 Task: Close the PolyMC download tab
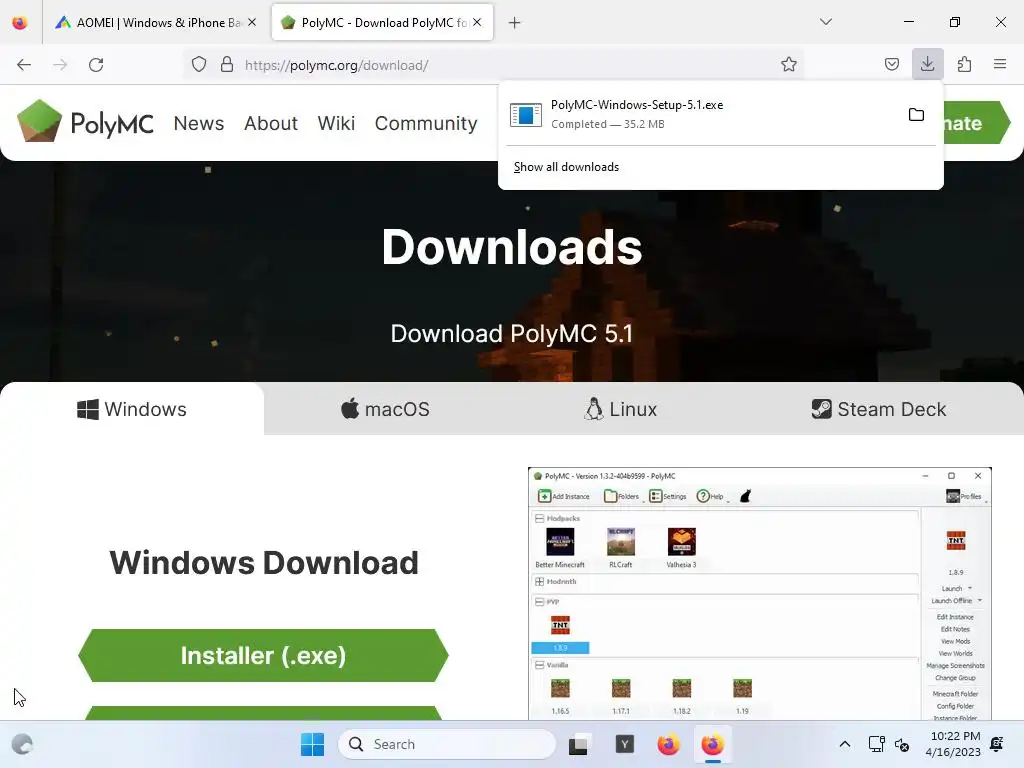477,22
